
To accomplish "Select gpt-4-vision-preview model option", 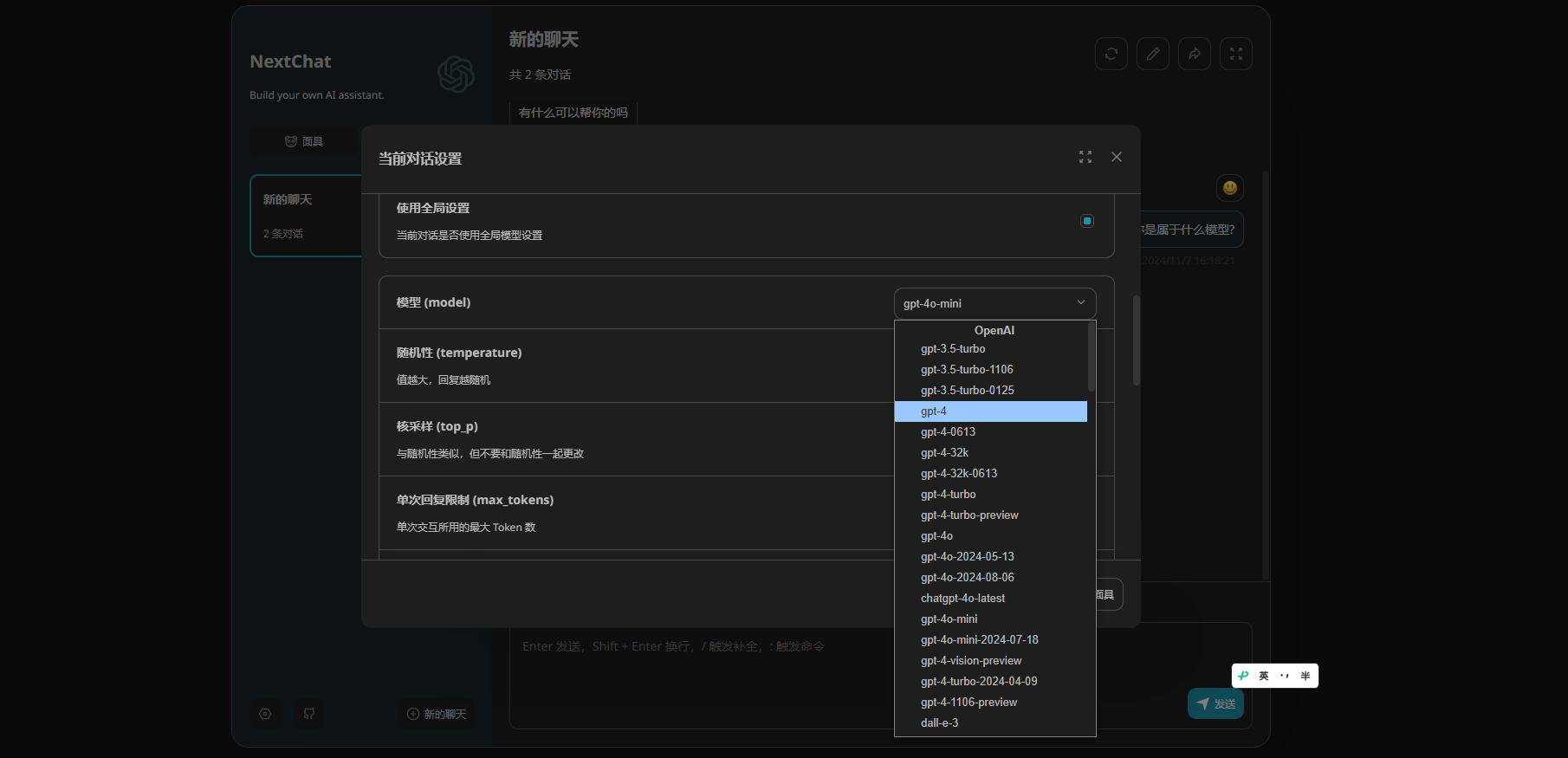I will [x=991, y=661].
